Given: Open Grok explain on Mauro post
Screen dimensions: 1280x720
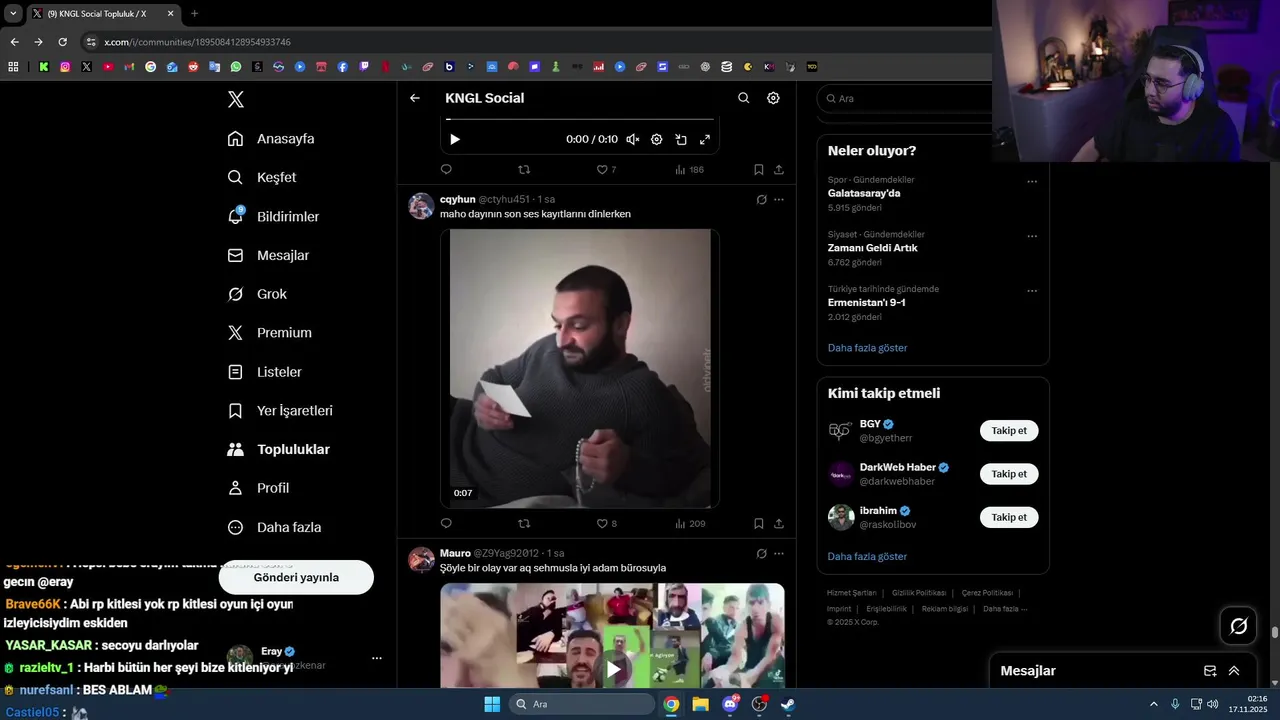Looking at the screenshot, I should (x=761, y=554).
